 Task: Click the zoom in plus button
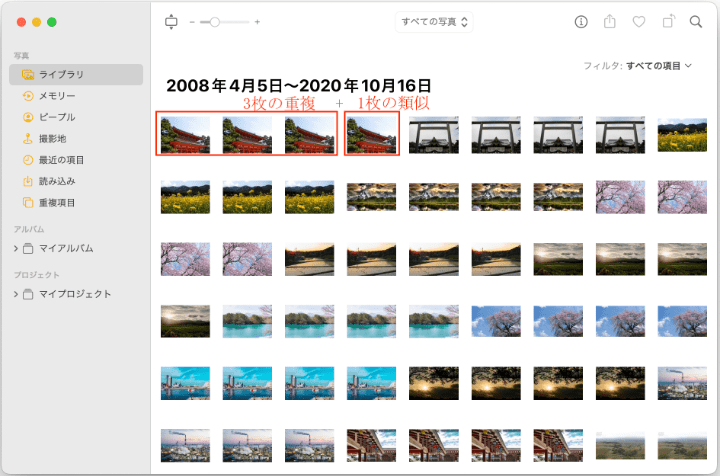tap(257, 22)
